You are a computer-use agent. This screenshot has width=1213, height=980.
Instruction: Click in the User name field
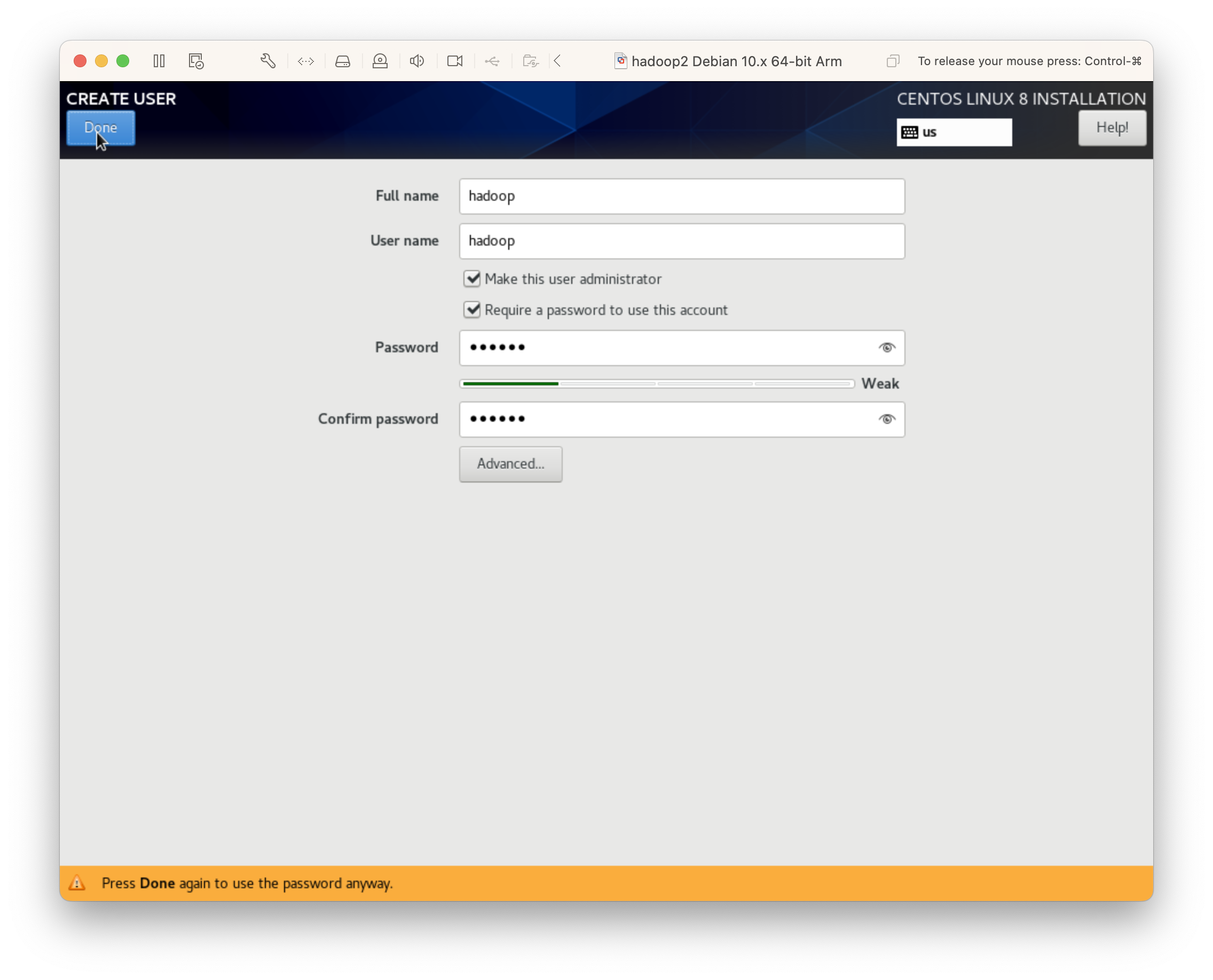pyautogui.click(x=682, y=241)
